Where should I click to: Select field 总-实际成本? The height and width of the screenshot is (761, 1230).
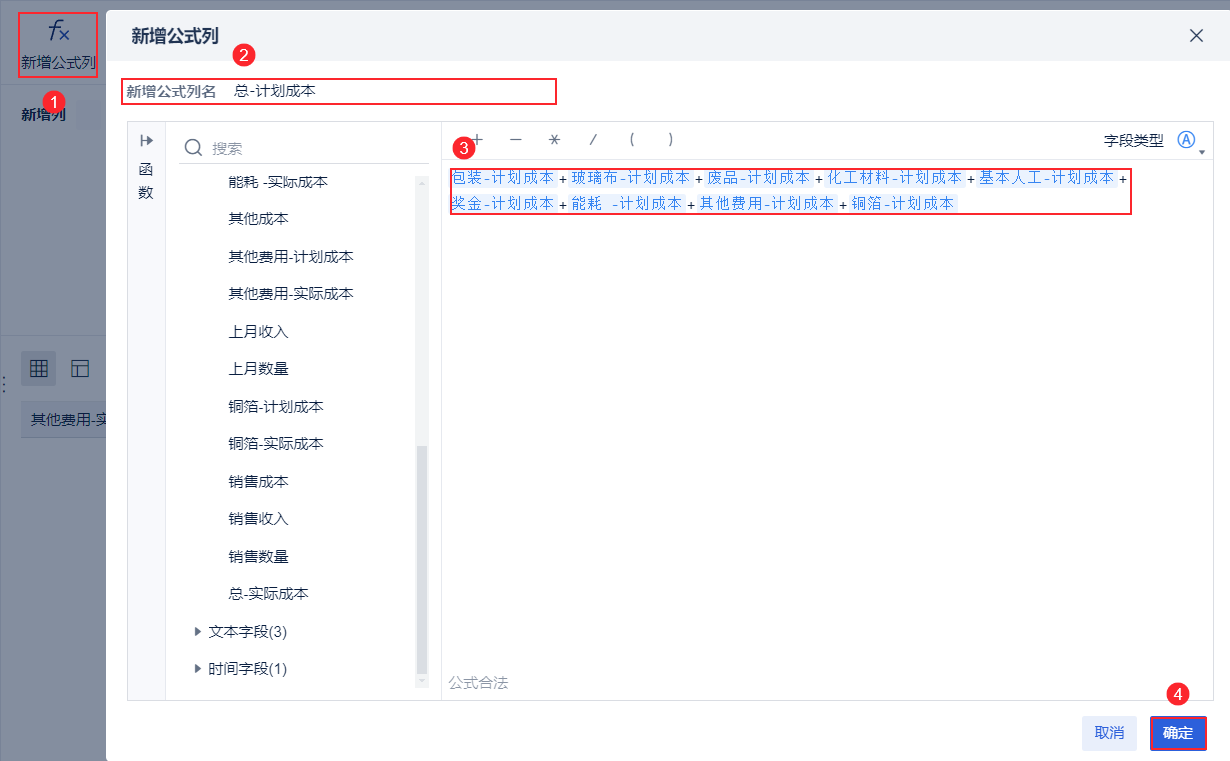point(268,594)
